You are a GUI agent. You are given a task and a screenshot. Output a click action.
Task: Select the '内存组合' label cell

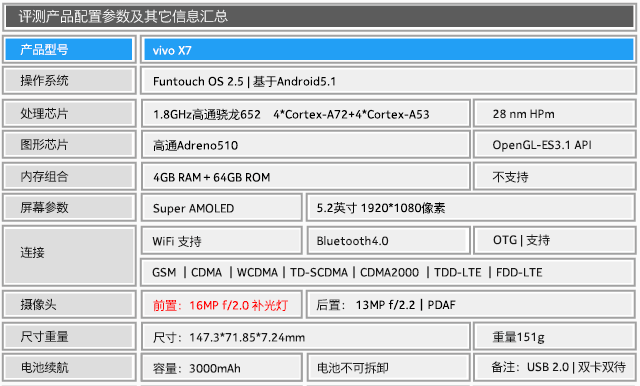pos(69,176)
